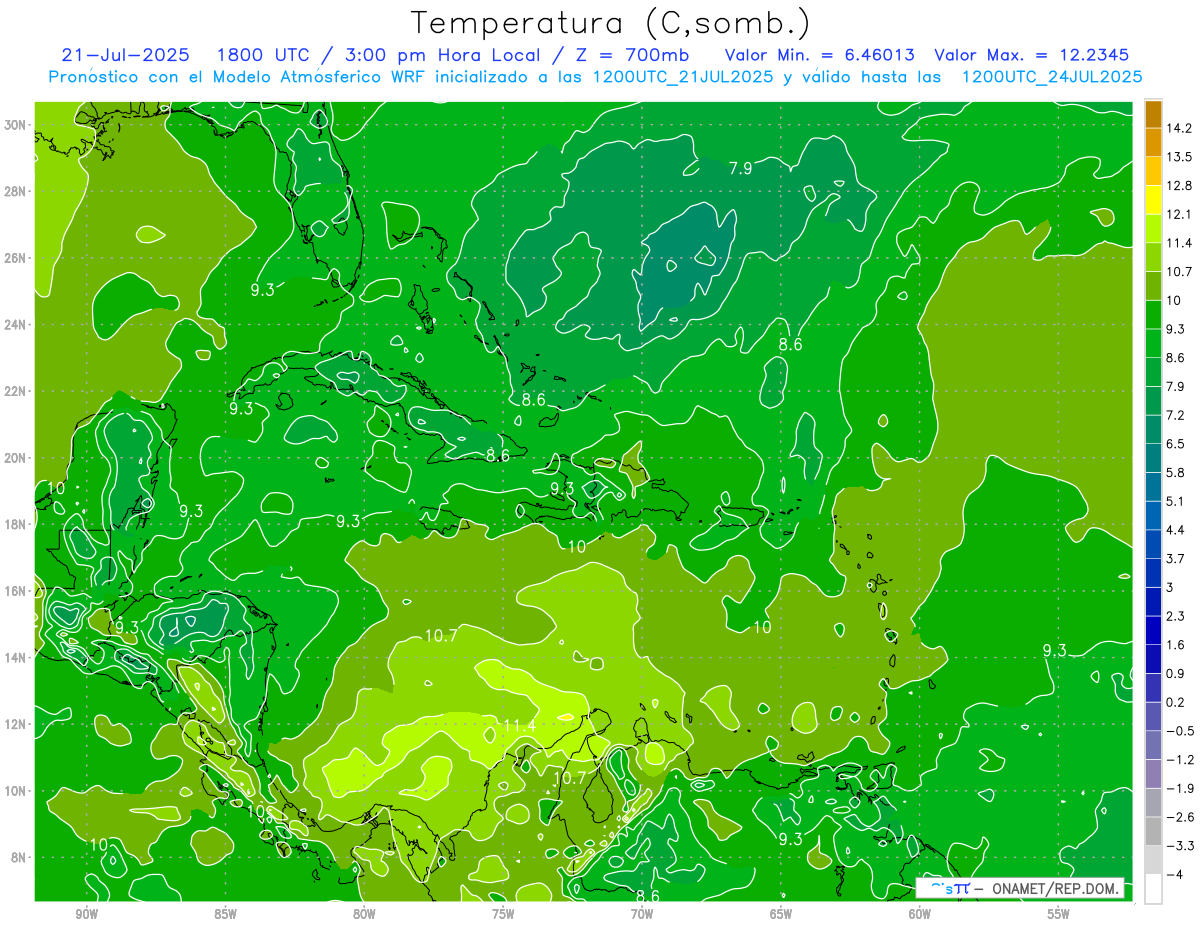1200x927 pixels.
Task: Click the 1.6 value on the color legend
Action: 1176,645
